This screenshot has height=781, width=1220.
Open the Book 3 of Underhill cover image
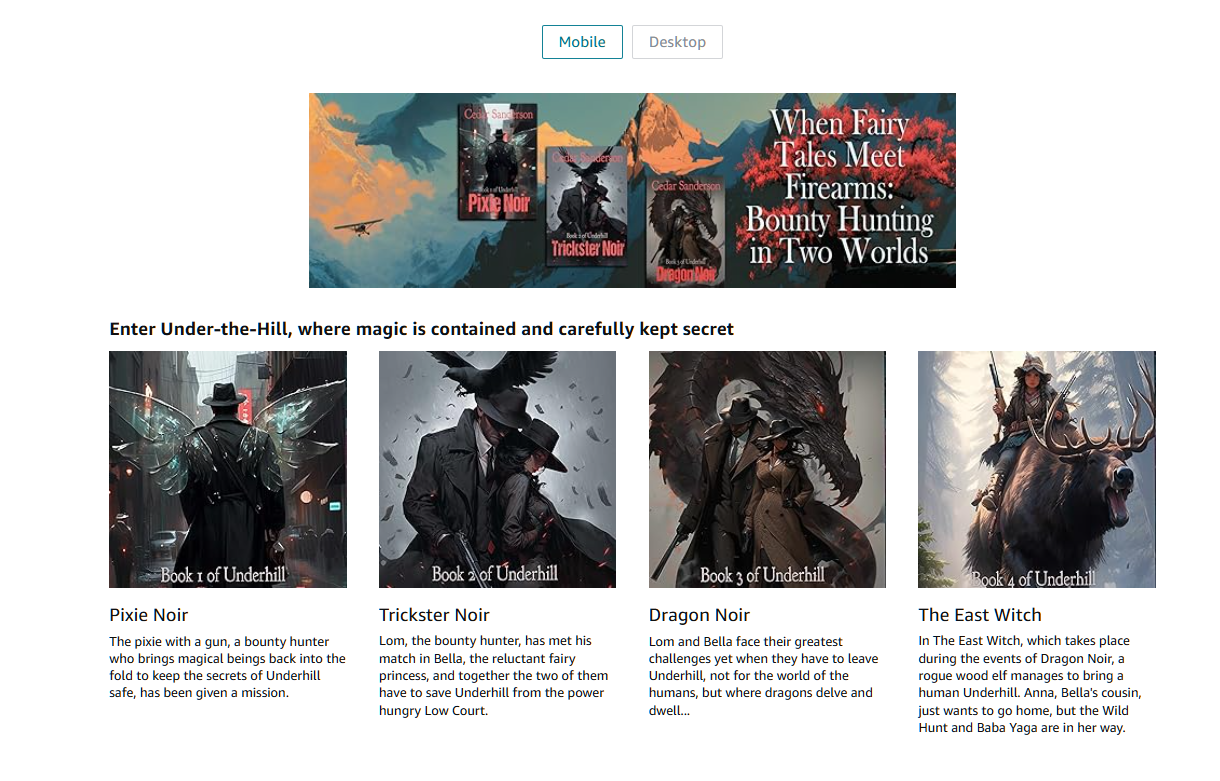tap(767, 469)
